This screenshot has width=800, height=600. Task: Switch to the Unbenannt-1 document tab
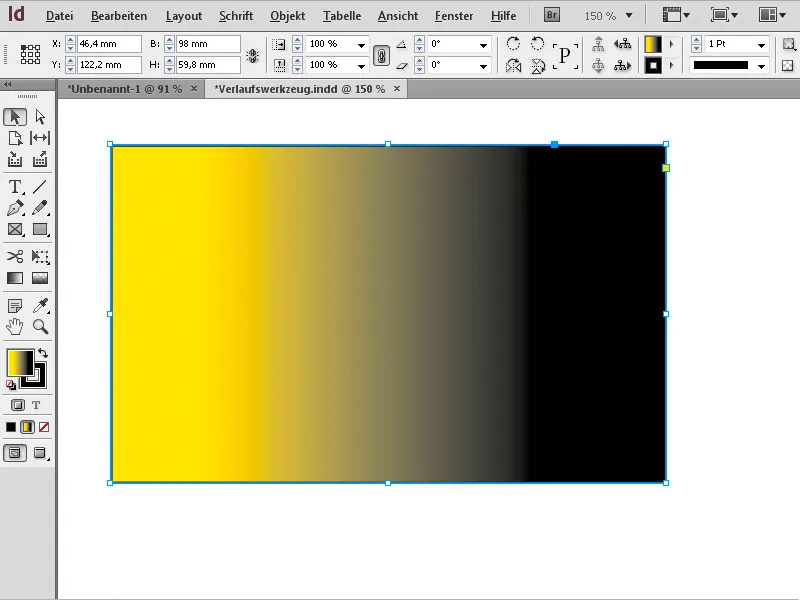coord(124,89)
